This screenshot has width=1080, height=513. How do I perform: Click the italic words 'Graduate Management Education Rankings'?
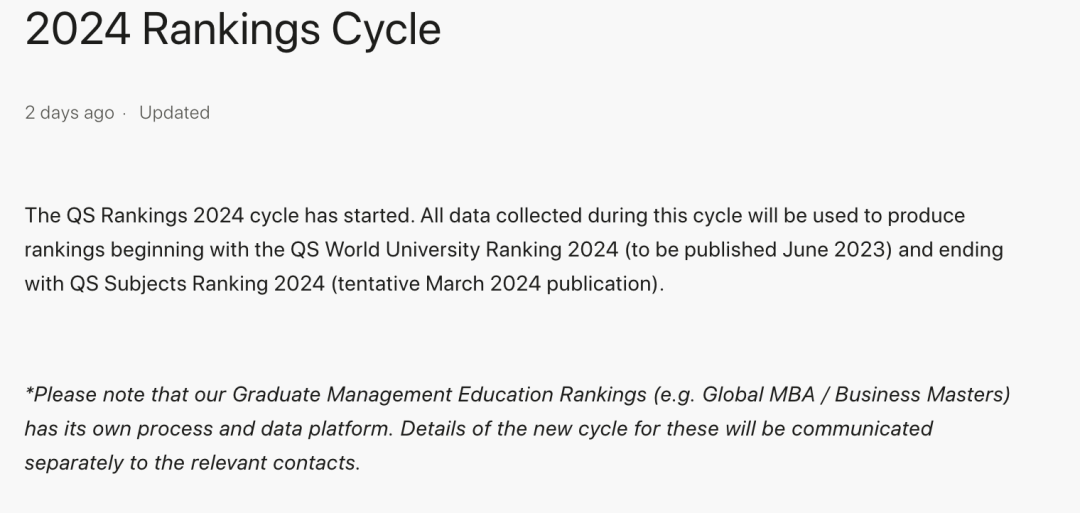pos(439,395)
